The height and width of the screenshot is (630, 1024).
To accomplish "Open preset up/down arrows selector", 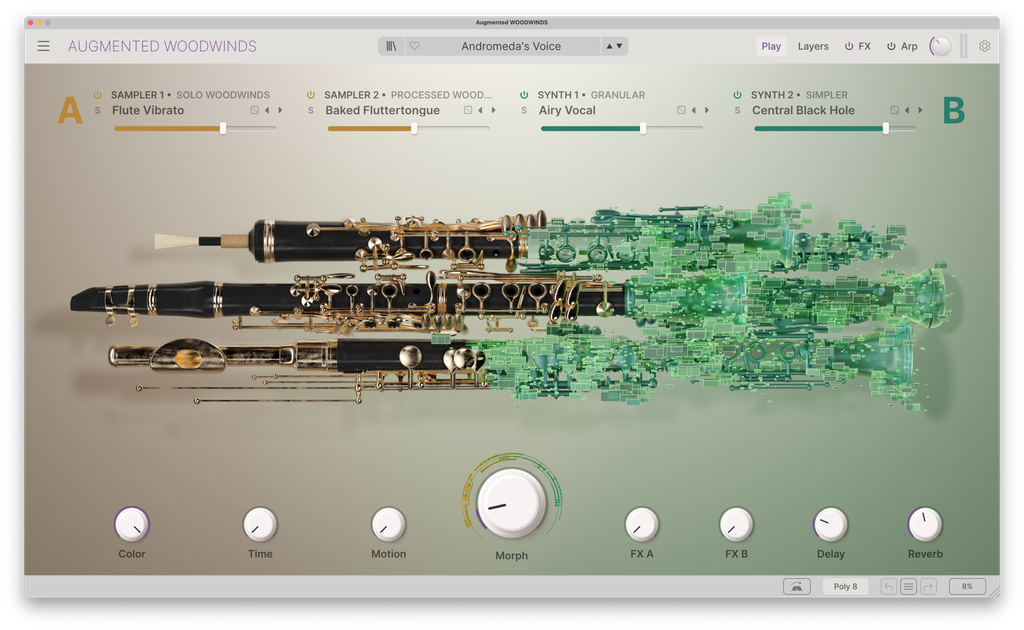I will pos(614,46).
